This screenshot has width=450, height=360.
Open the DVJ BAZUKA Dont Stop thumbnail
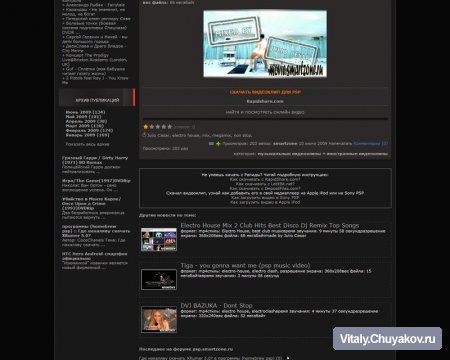click(159, 319)
